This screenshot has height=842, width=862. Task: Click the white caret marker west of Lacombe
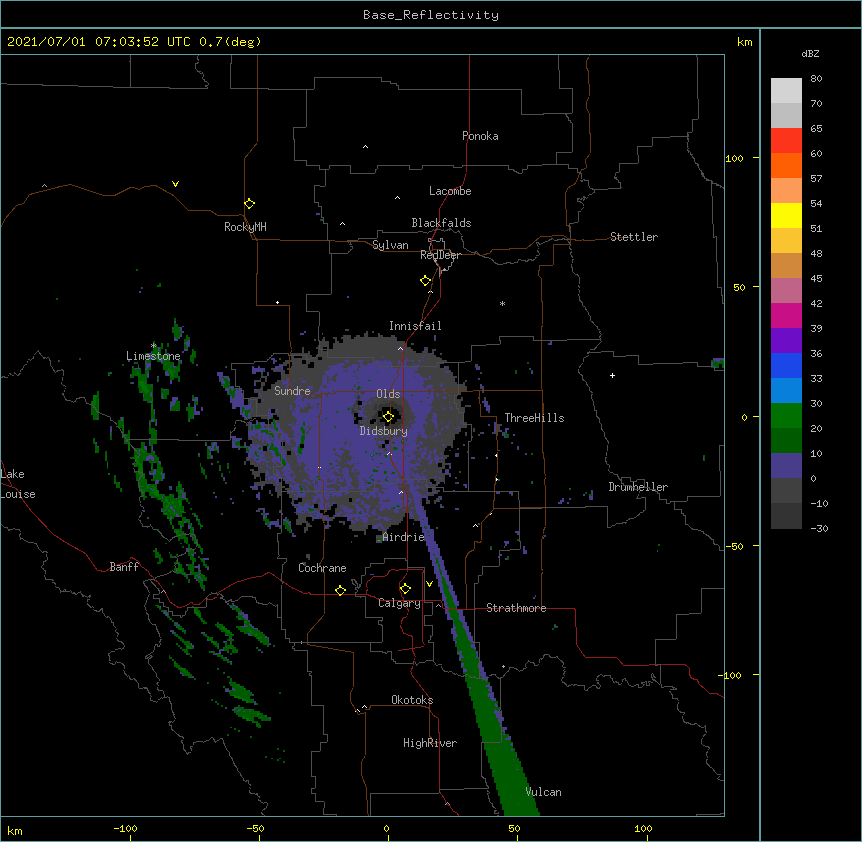pyautogui.click(x=397, y=198)
